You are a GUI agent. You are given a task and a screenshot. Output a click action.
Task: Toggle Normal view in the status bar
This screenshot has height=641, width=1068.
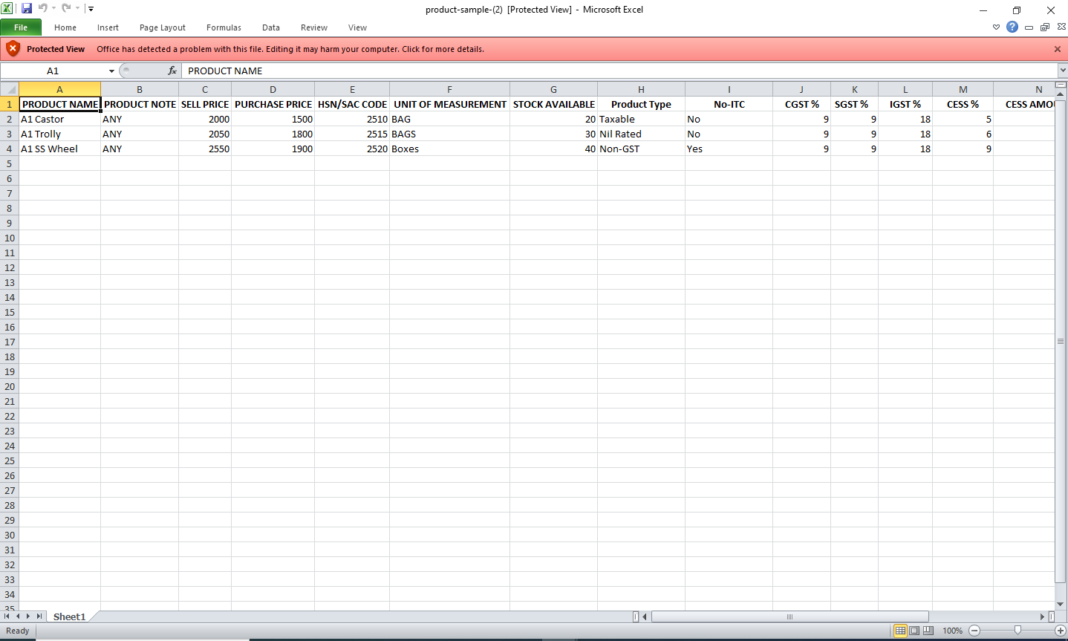[x=899, y=630]
